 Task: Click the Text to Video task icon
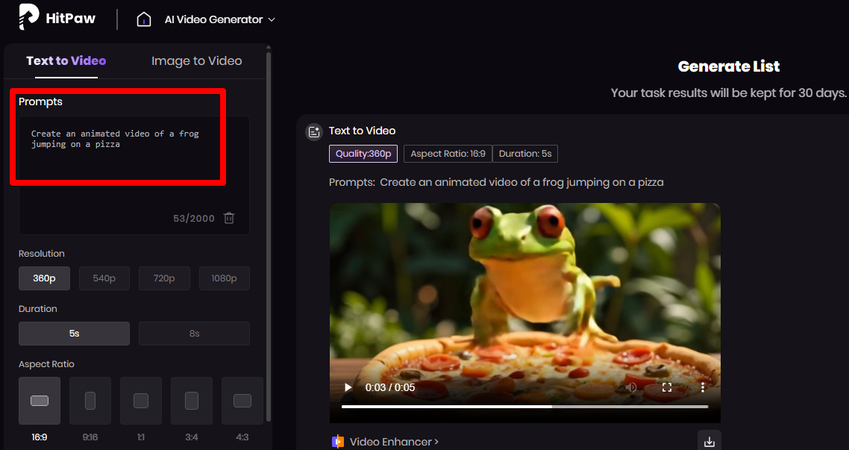pos(314,131)
